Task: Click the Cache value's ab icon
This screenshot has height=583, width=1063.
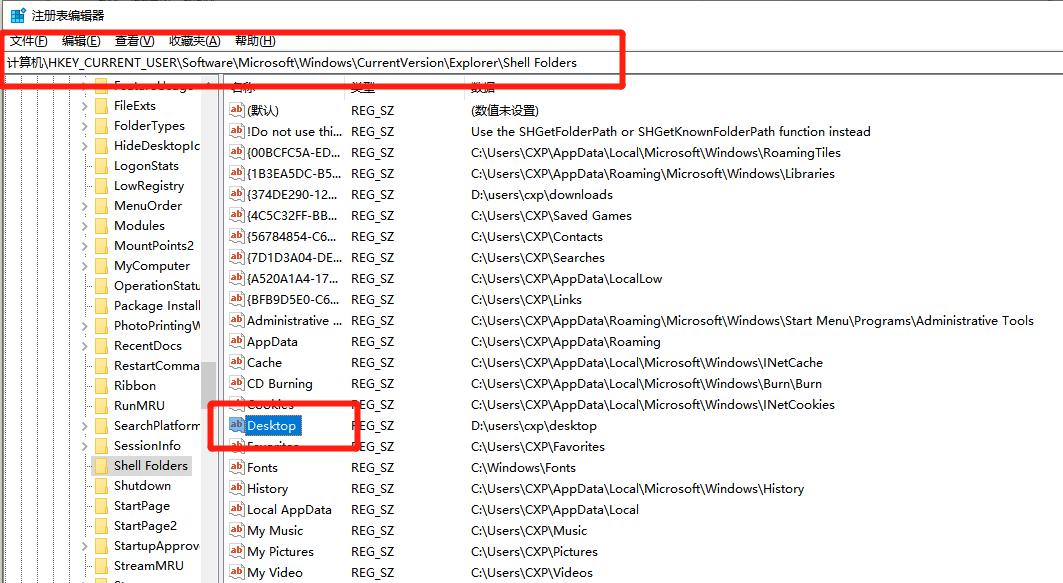Action: coord(236,362)
